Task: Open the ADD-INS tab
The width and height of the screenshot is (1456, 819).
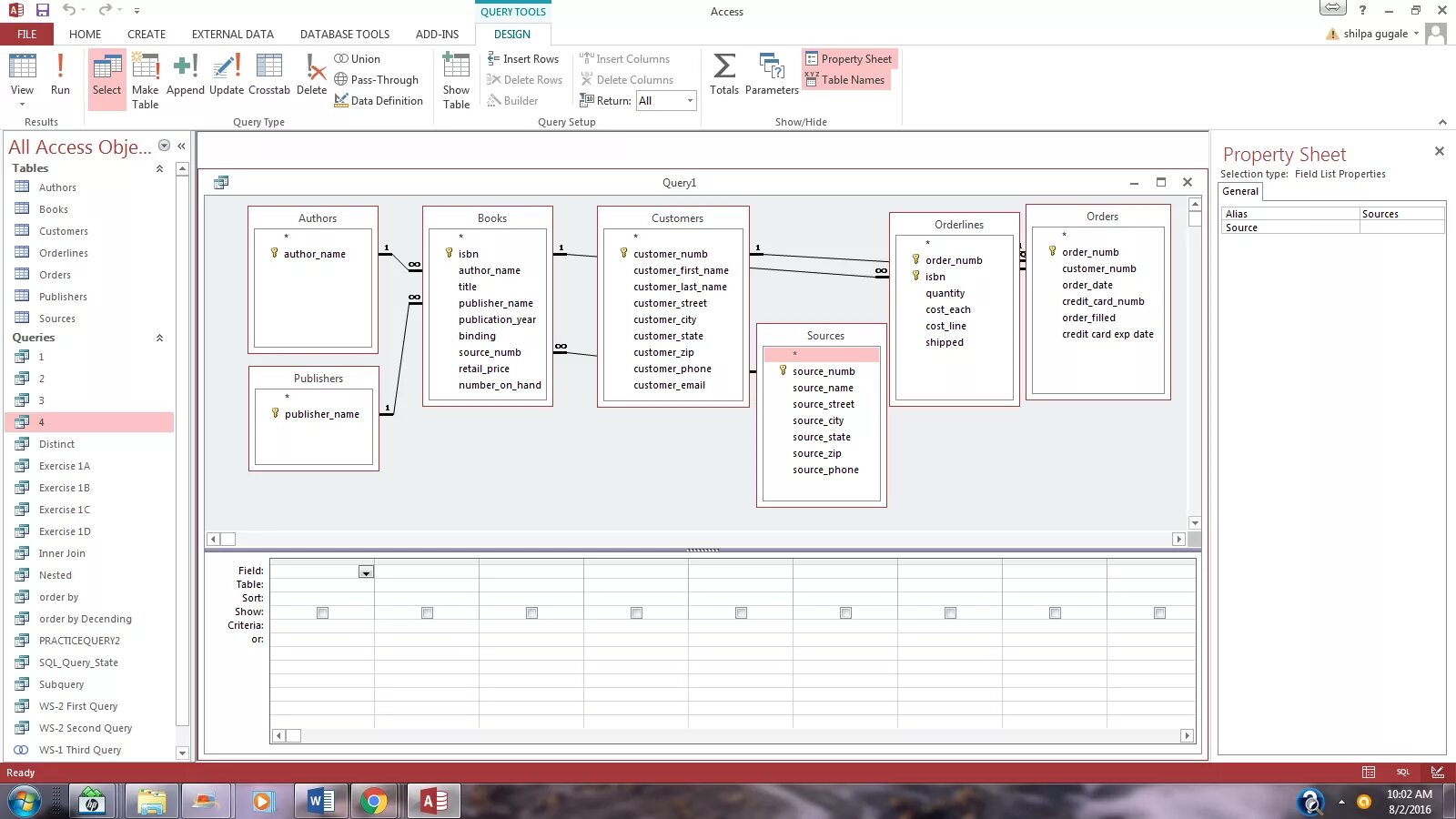Action: click(437, 34)
